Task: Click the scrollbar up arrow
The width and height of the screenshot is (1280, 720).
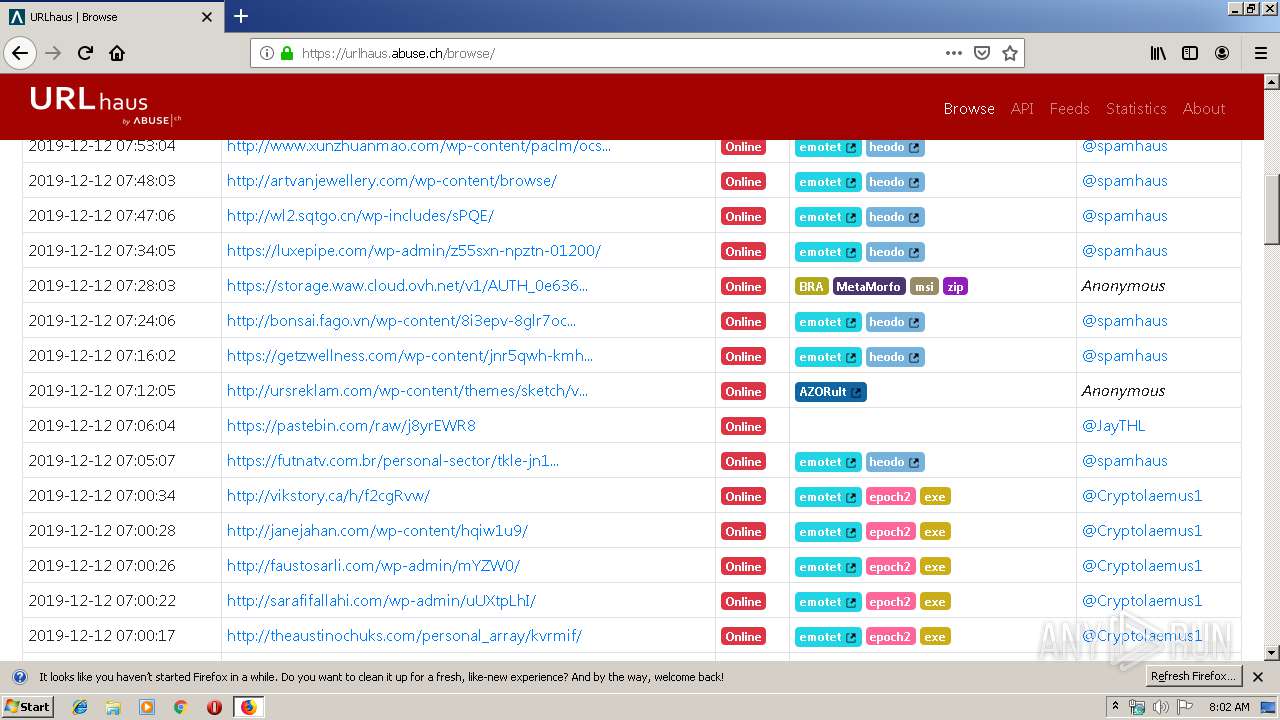Action: coord(1271,82)
